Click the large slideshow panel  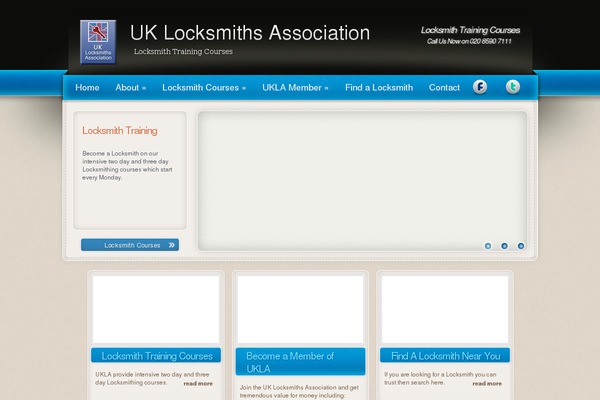[x=362, y=181]
